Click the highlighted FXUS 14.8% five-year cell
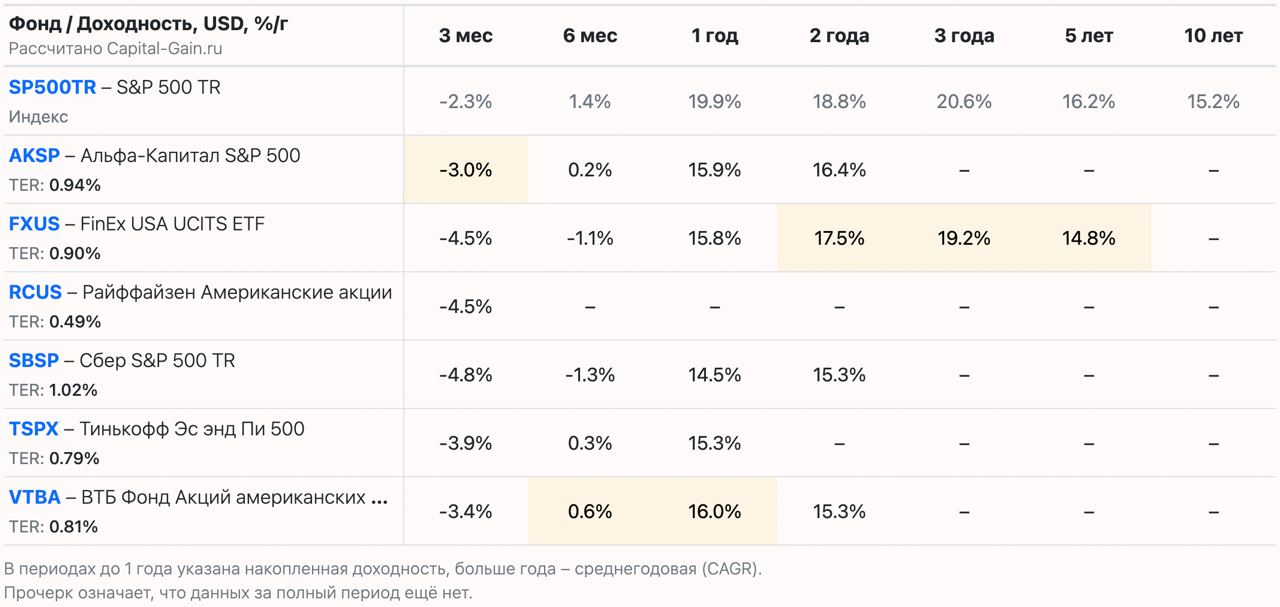Viewport: 1280px width, 607px height. click(x=1089, y=238)
